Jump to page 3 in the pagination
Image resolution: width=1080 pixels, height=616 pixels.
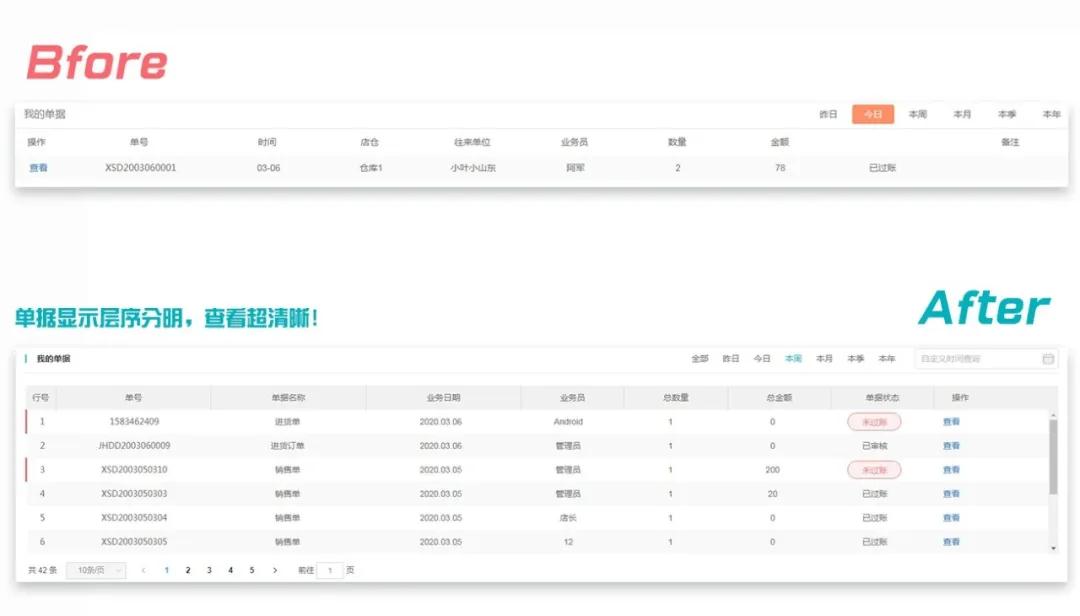pos(209,570)
